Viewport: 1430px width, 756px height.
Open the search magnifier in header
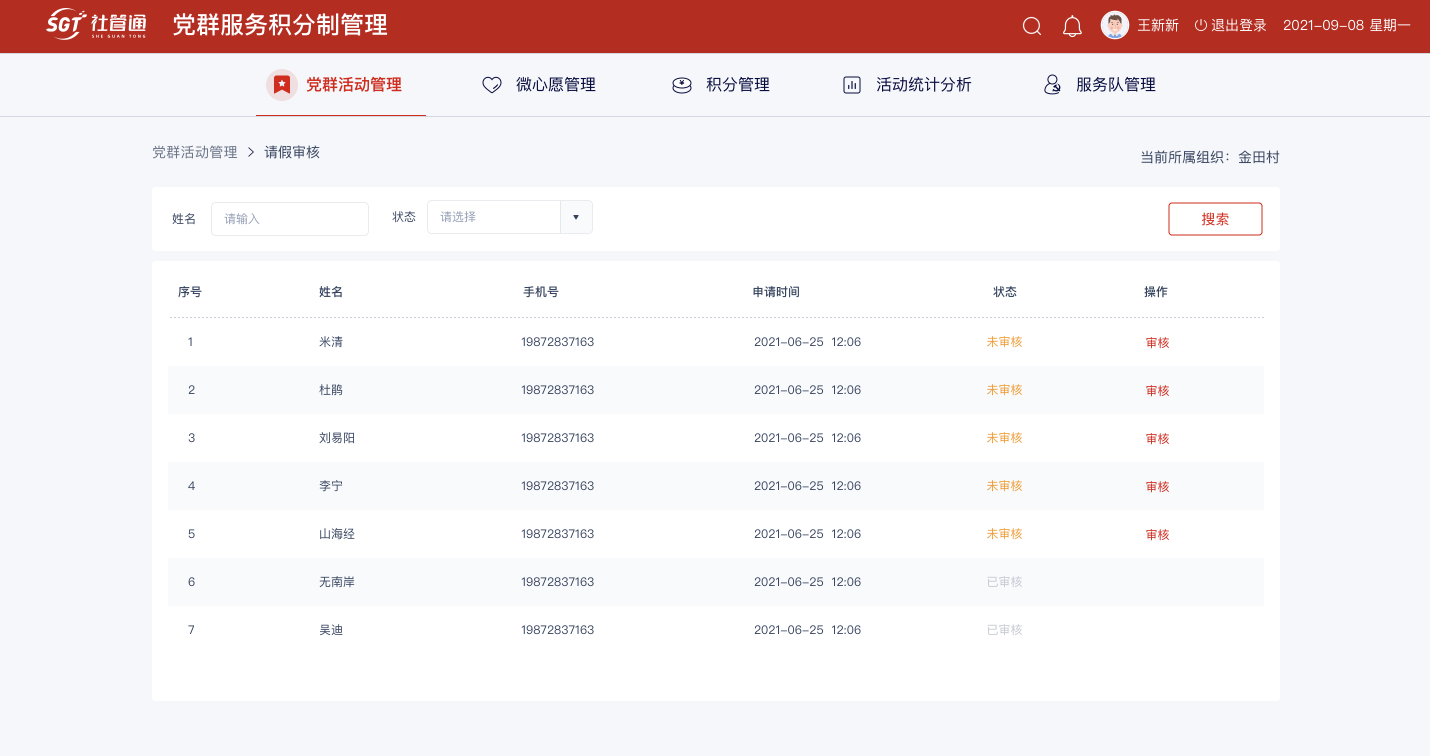coord(1032,26)
